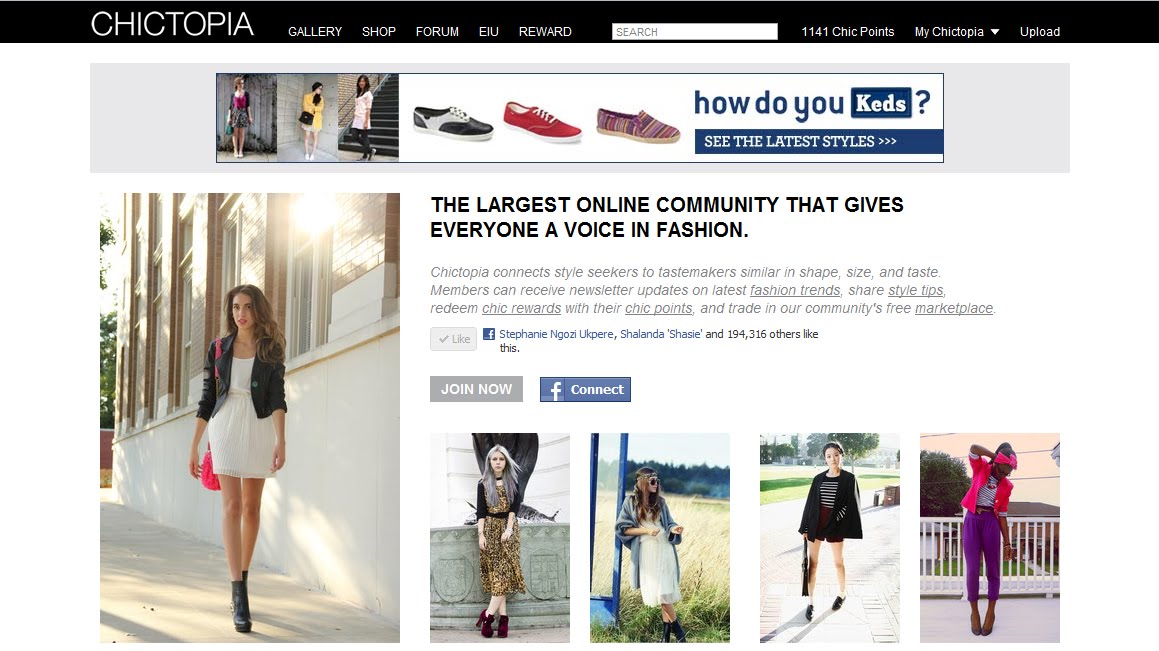Click '194,316 others like this' text

(x=772, y=334)
